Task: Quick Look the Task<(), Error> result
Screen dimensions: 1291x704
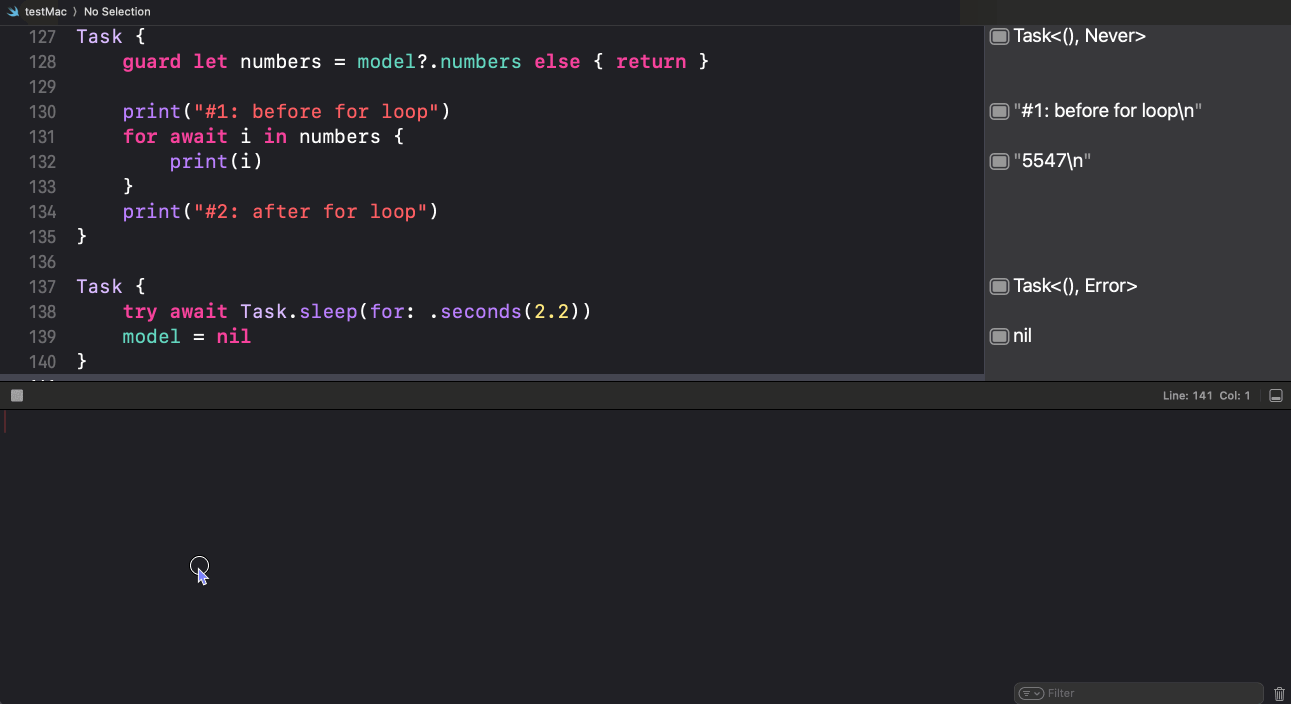Action: (x=999, y=287)
